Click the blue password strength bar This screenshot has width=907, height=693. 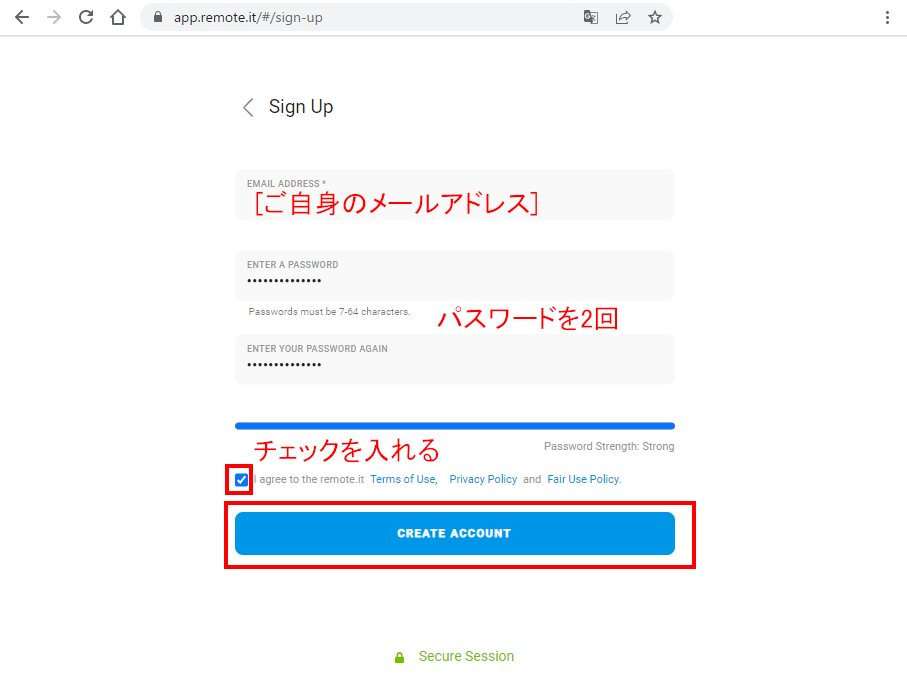click(454, 426)
